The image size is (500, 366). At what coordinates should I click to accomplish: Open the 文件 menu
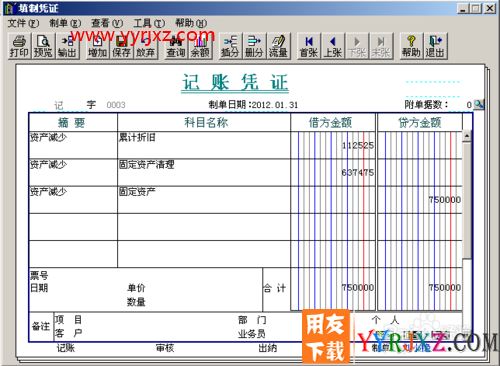[x=23, y=23]
